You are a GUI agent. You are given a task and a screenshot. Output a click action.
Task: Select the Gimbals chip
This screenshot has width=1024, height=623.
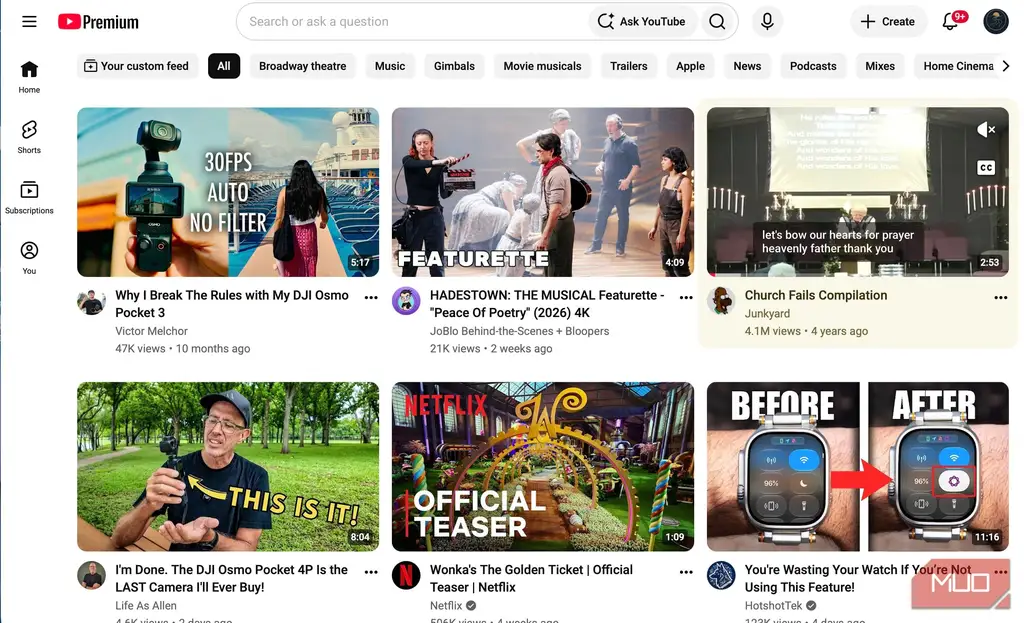455,66
